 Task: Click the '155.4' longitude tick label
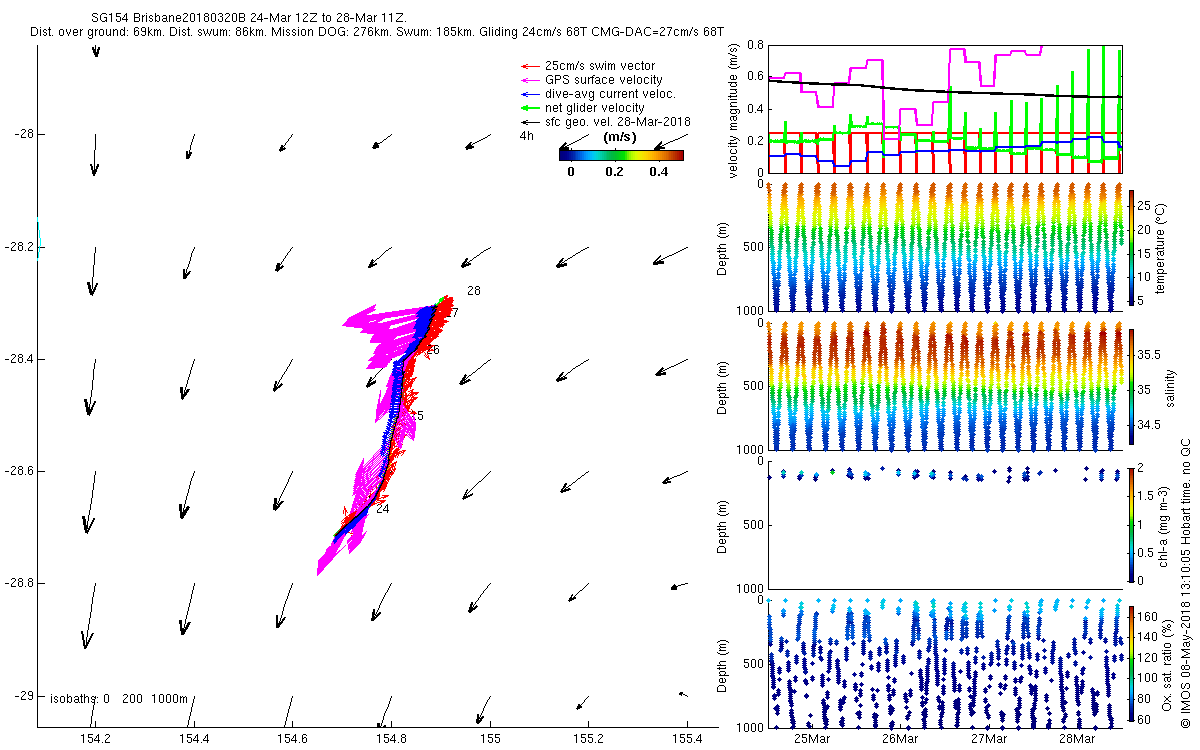[687, 739]
